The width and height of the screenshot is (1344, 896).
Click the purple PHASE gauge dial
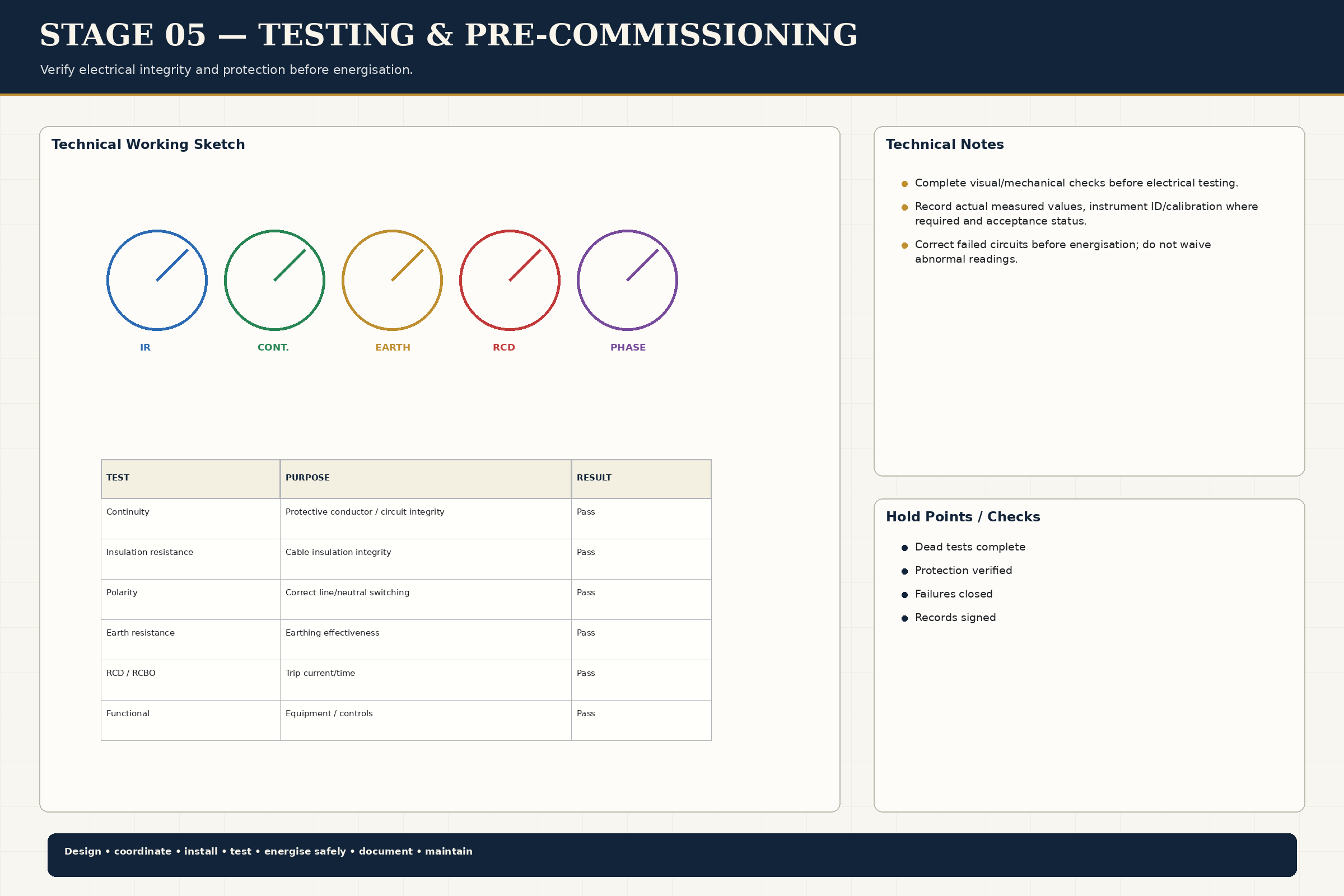[627, 280]
